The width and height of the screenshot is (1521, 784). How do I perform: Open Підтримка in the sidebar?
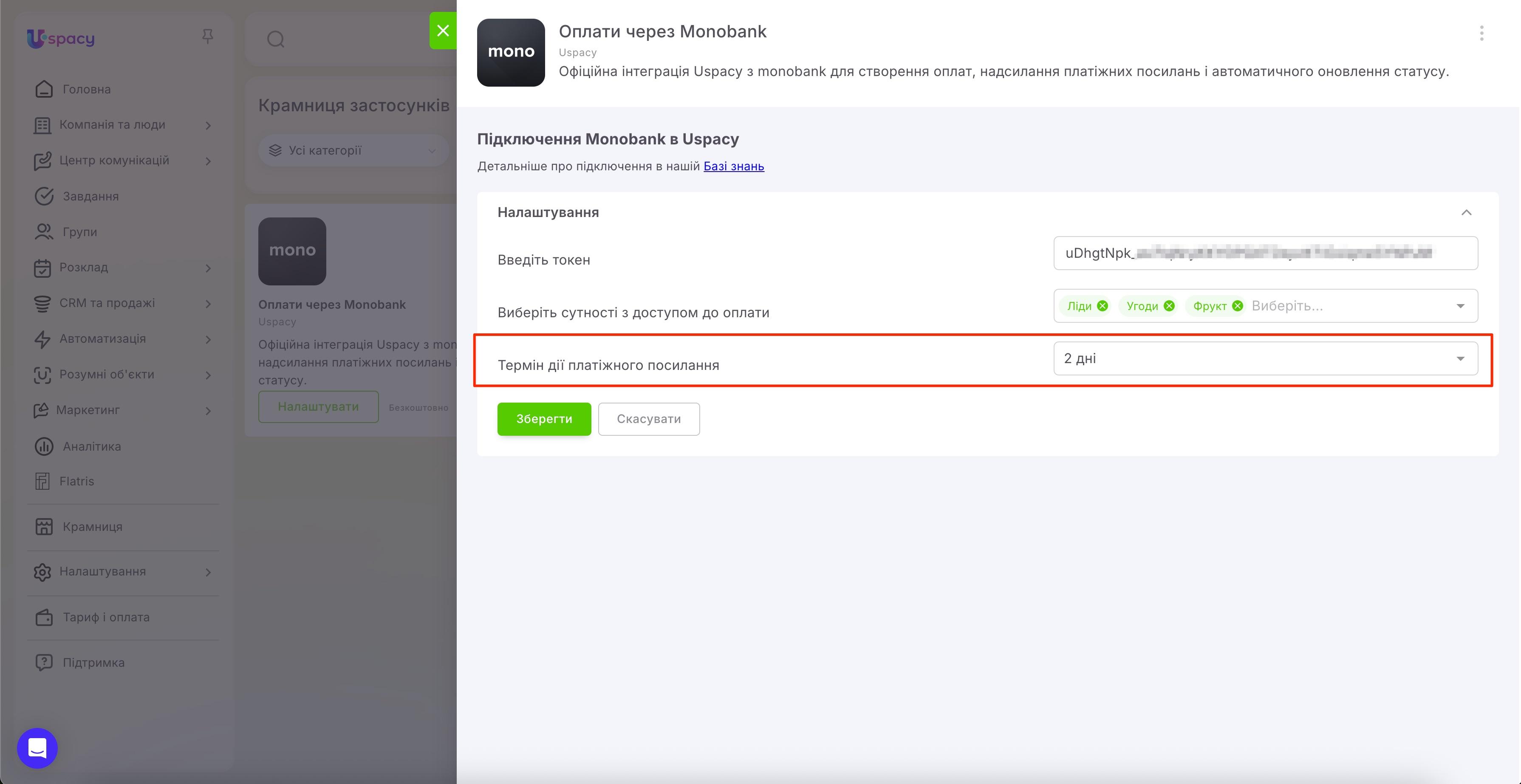tap(94, 663)
